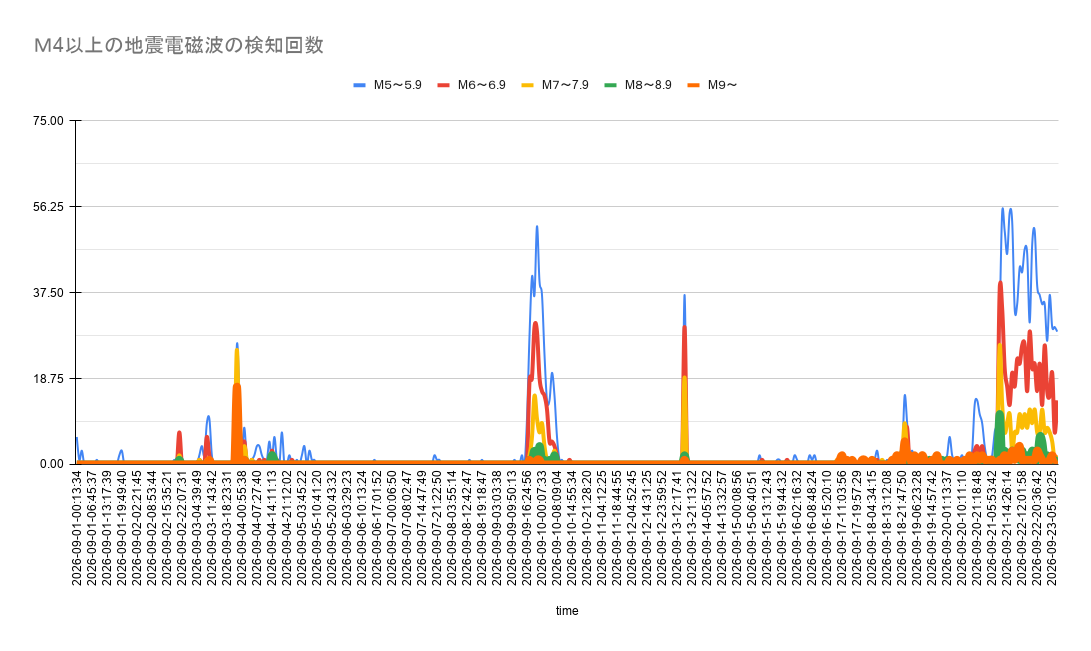Viewport: 1091px width, 651px height.
Task: Select the M7～7.9 legend label
Action: [565, 85]
